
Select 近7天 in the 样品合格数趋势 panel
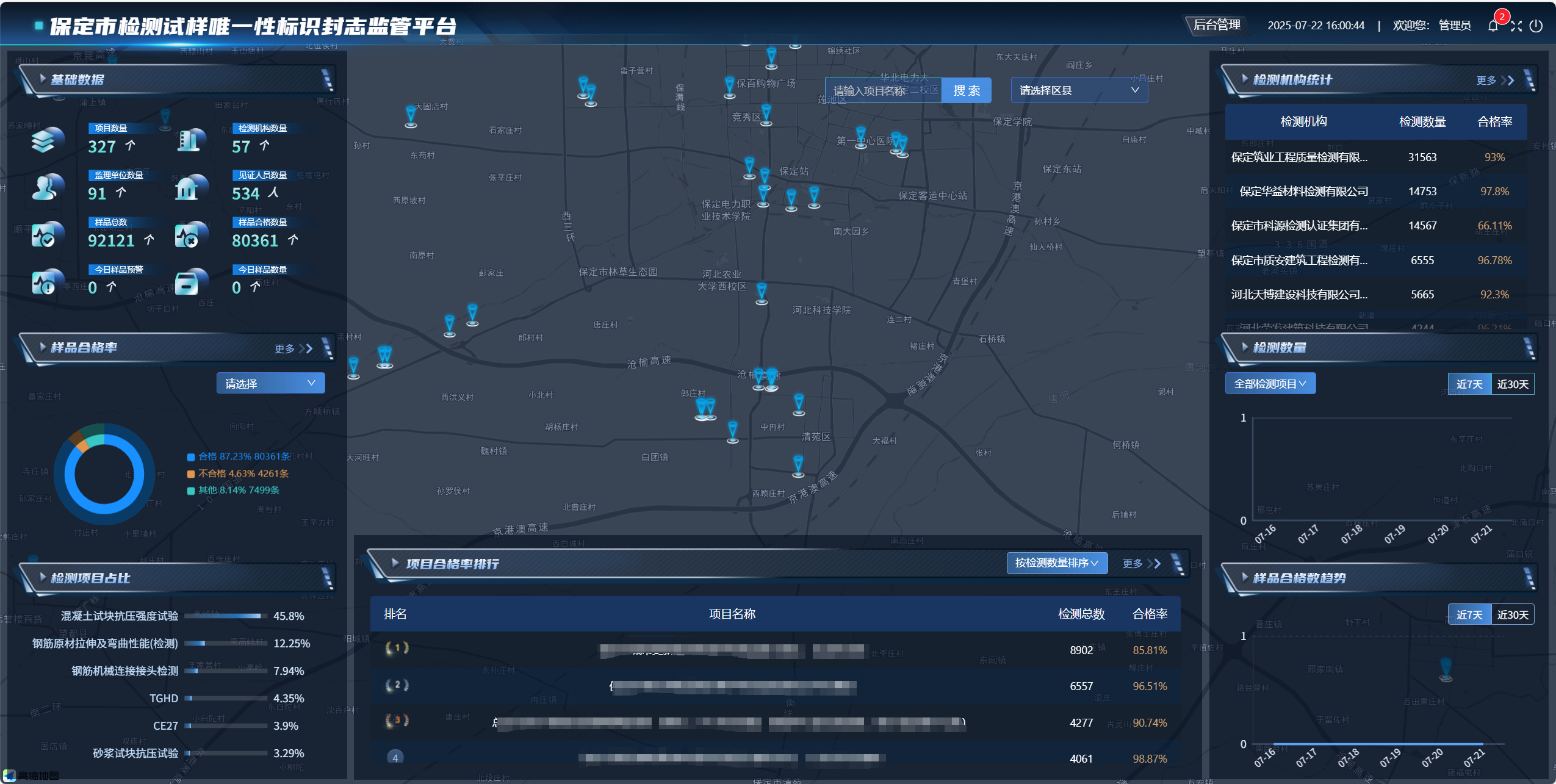click(1469, 614)
